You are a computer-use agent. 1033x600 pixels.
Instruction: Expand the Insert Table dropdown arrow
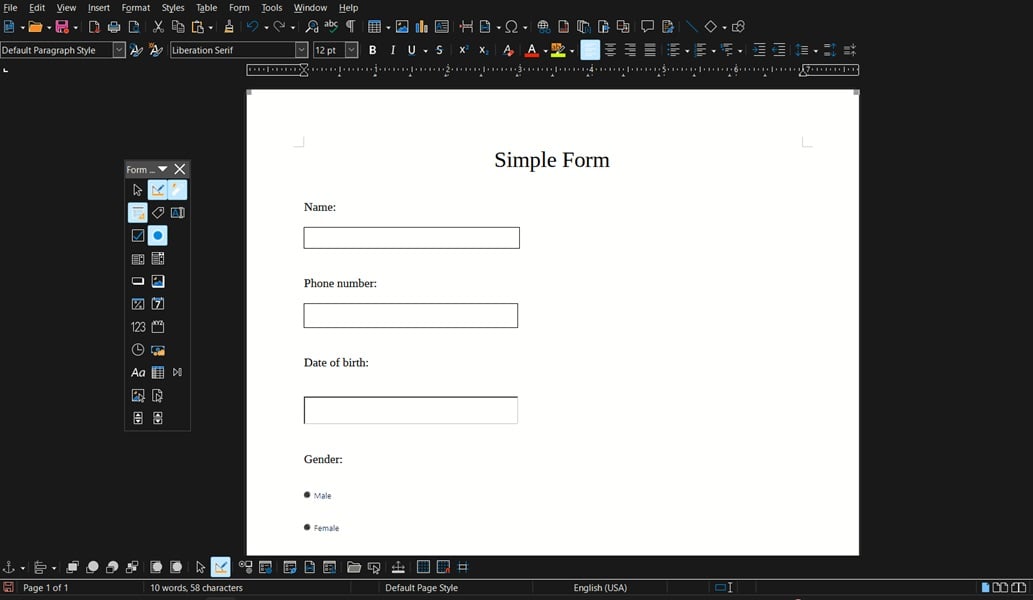[x=388, y=27]
